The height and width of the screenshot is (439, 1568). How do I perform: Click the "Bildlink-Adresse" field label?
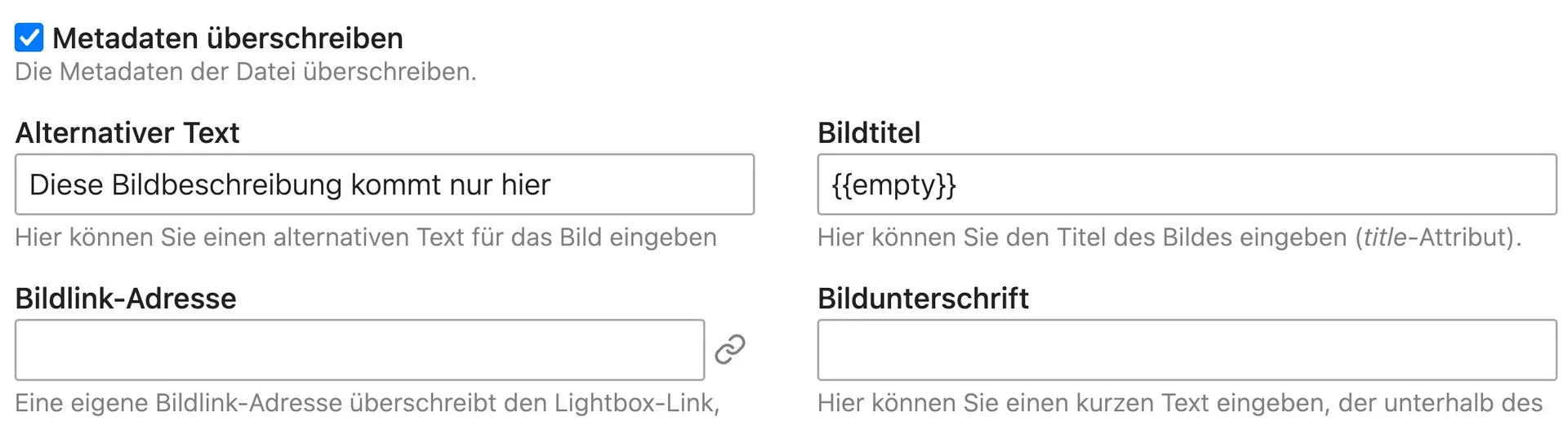pos(126,299)
